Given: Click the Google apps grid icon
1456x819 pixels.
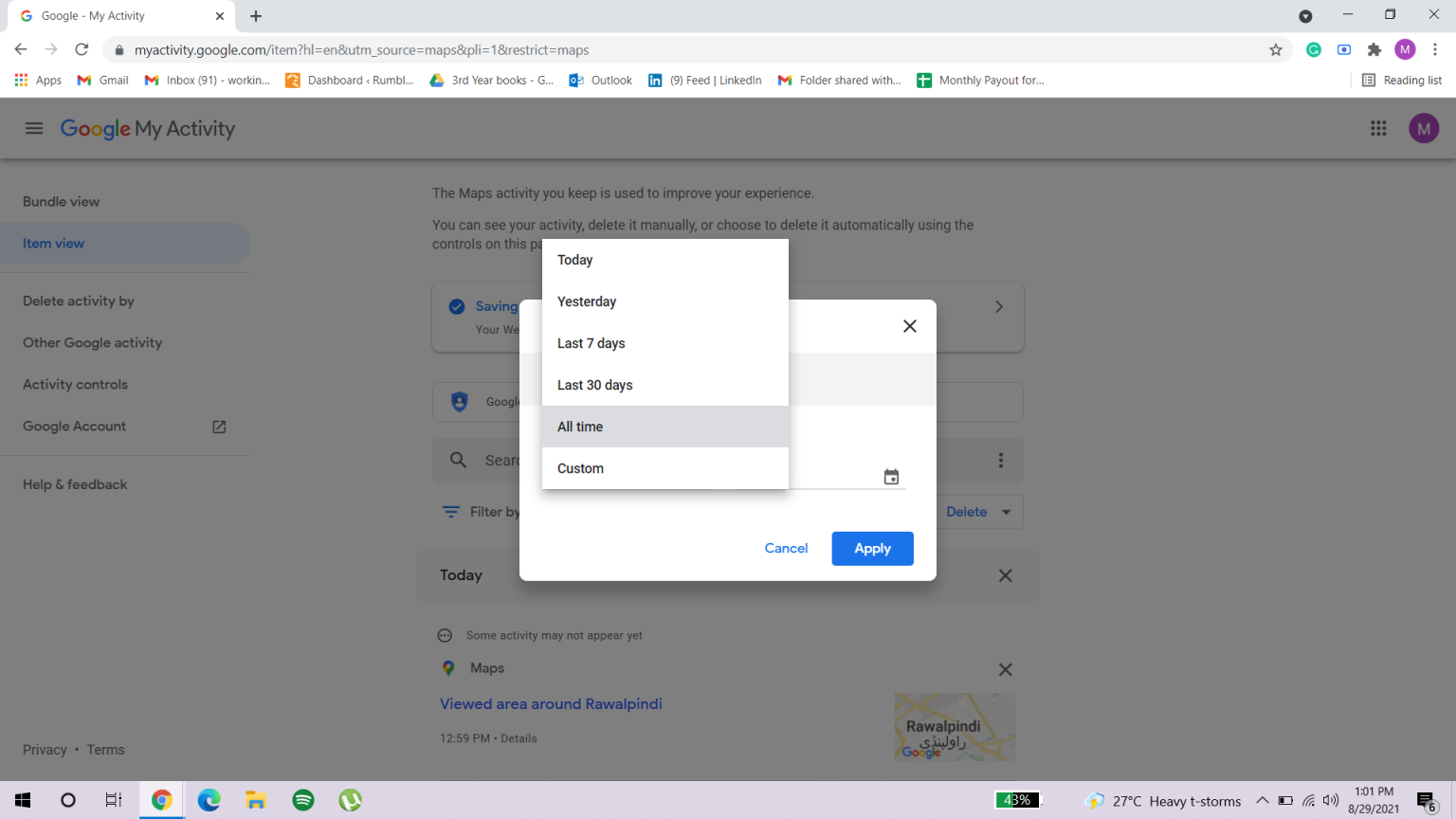Looking at the screenshot, I should click(1378, 128).
